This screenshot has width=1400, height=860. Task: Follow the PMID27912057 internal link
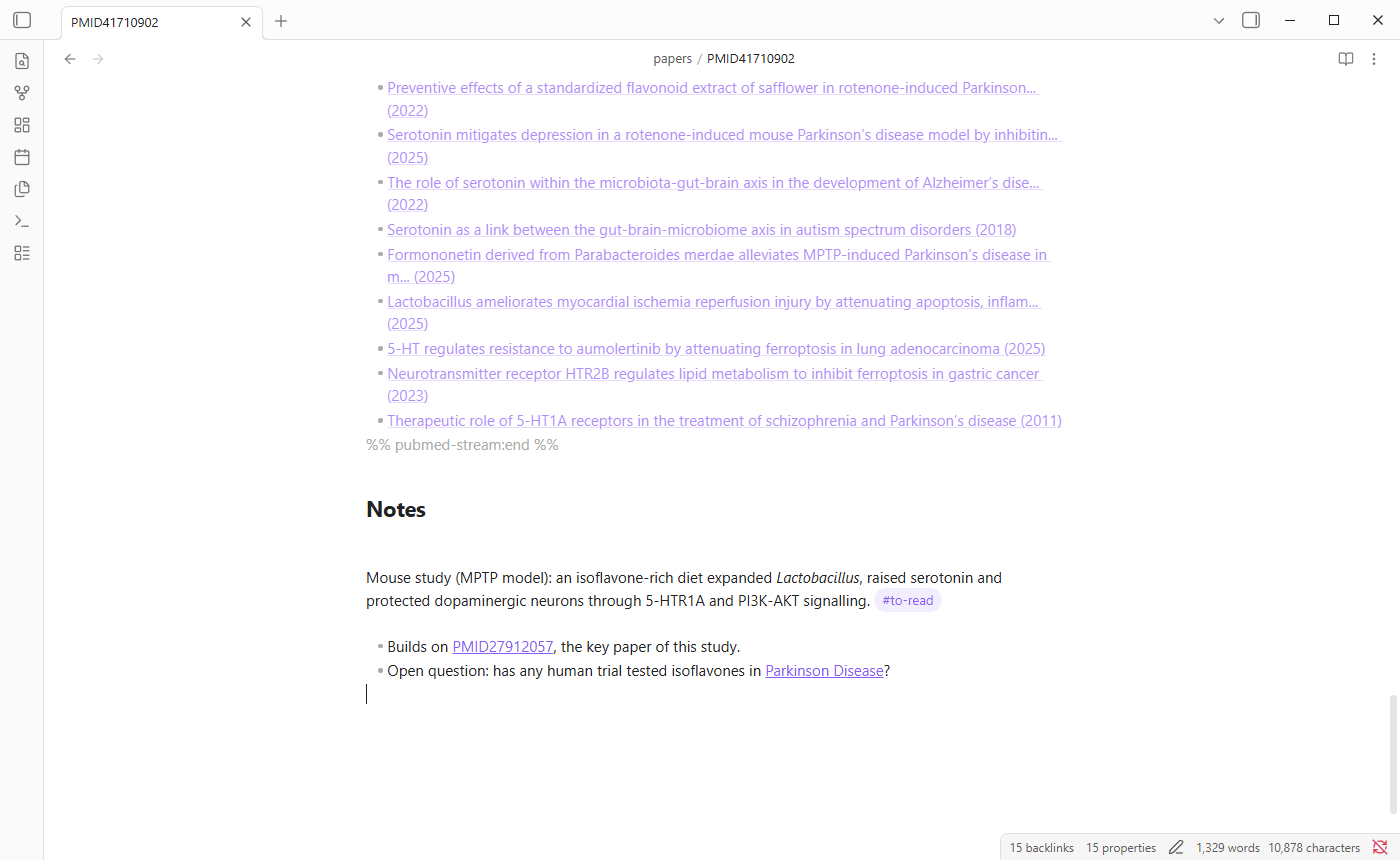(503, 647)
